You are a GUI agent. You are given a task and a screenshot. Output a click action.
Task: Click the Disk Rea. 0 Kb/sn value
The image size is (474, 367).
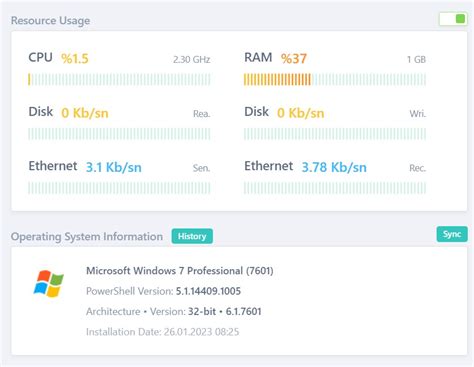coord(85,113)
